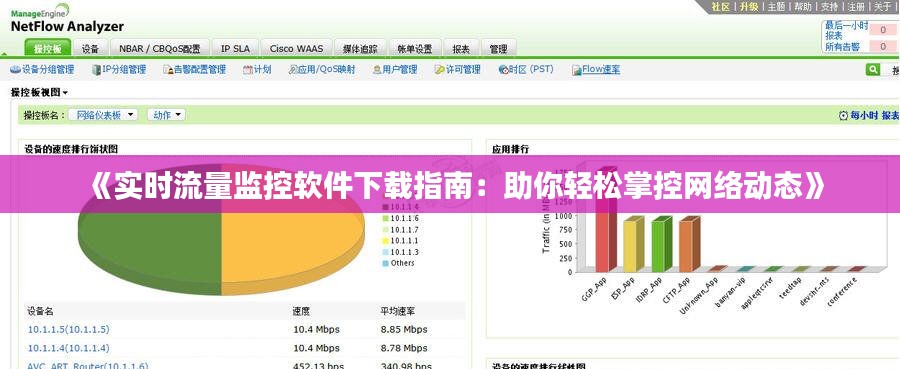This screenshot has width=900, height=369.
Task: Click the yellow ESP_App bar
Action: [x=634, y=245]
